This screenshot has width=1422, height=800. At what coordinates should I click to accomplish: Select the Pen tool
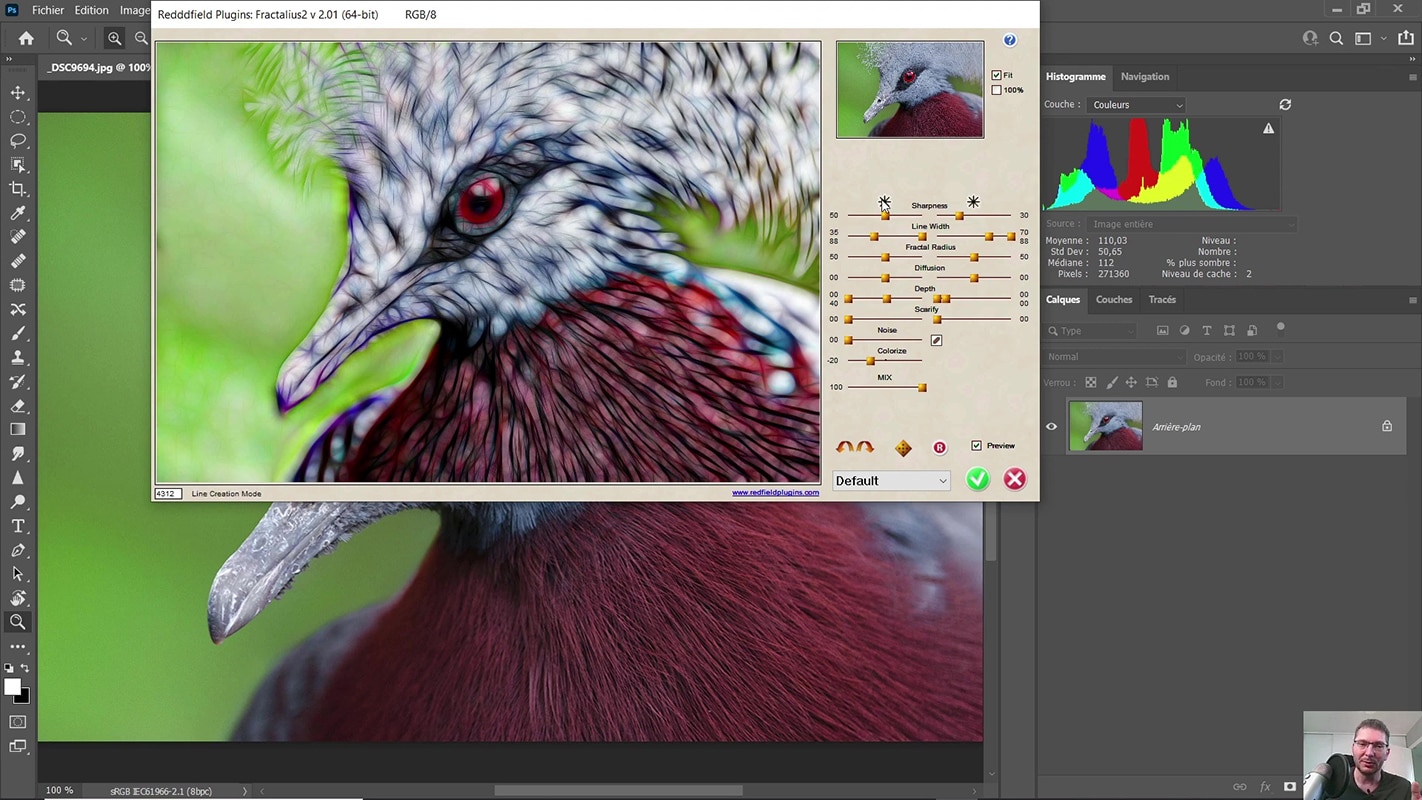click(18, 550)
